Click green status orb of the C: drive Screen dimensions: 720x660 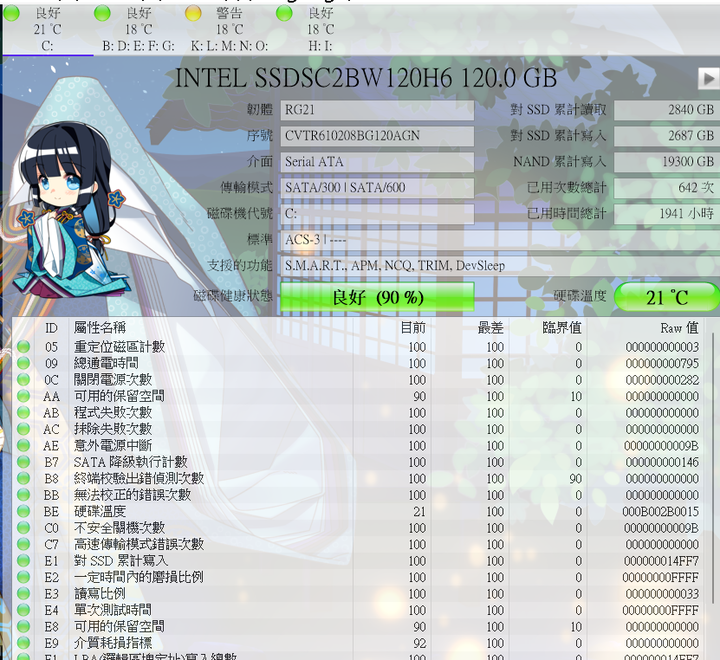click(11, 13)
